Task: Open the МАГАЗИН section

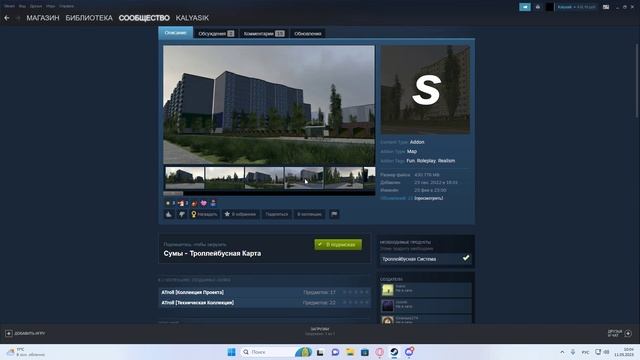Action: point(43,18)
